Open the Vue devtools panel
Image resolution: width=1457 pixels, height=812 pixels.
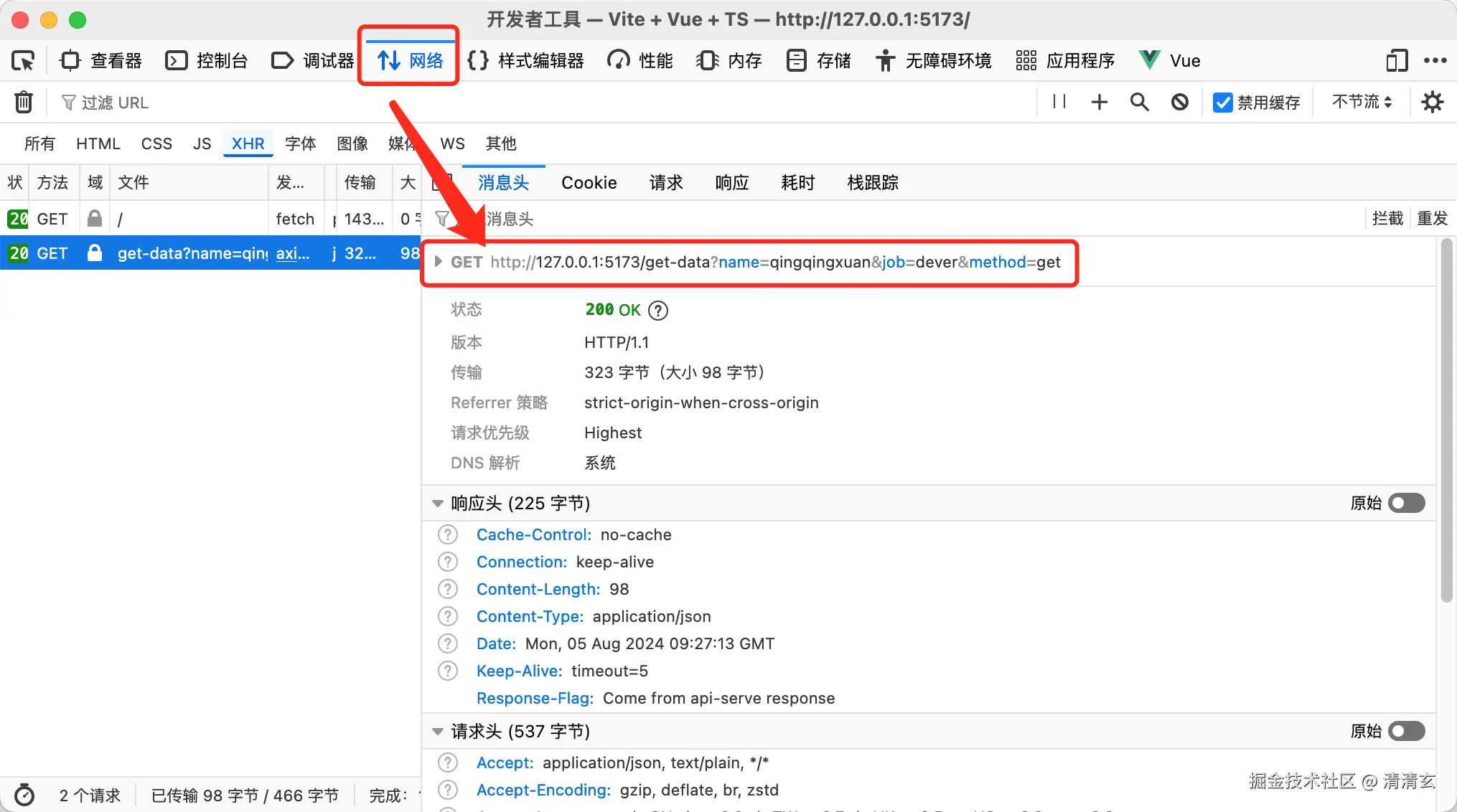click(x=1171, y=61)
